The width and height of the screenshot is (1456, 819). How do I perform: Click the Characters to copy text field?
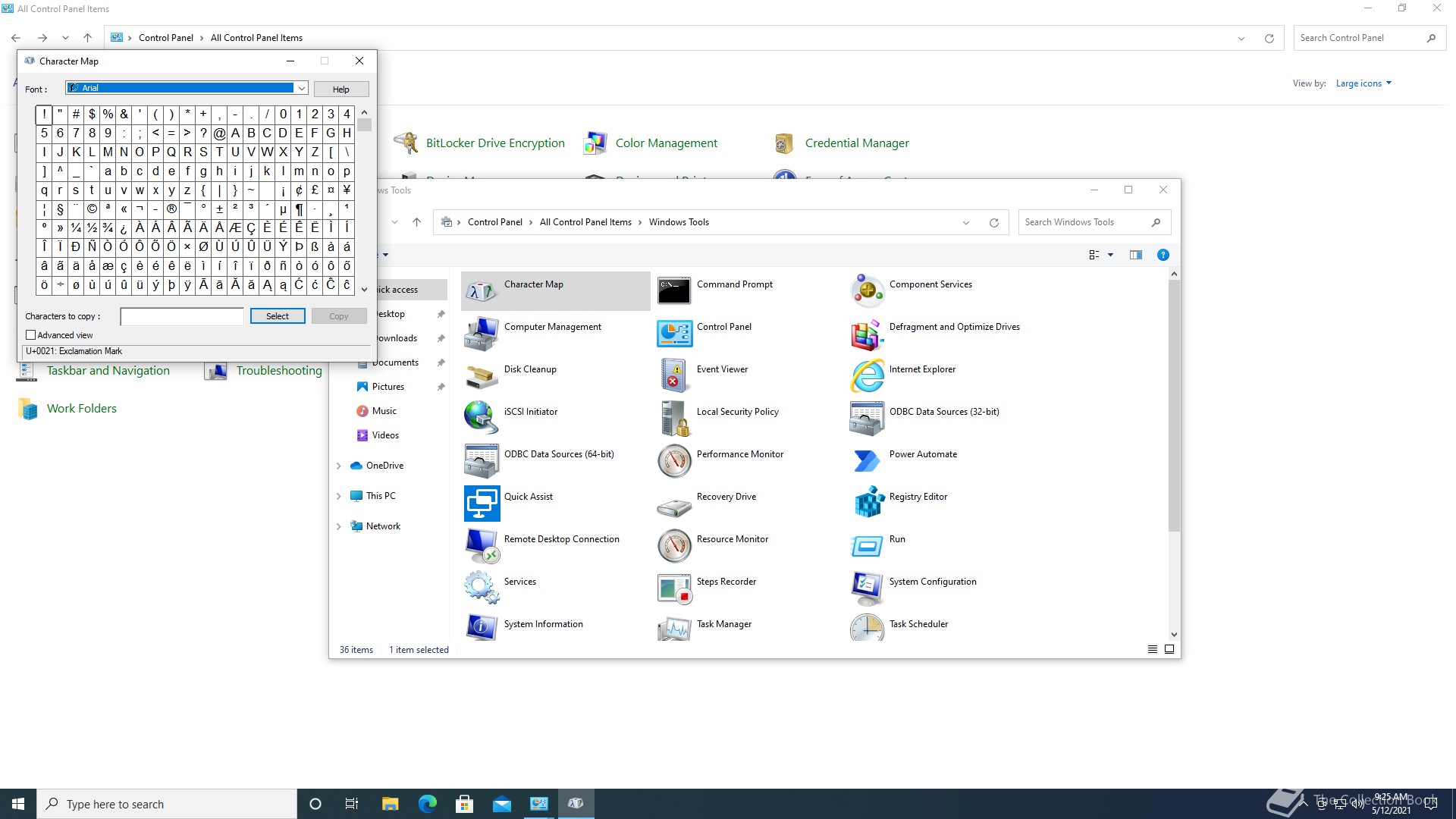182,316
